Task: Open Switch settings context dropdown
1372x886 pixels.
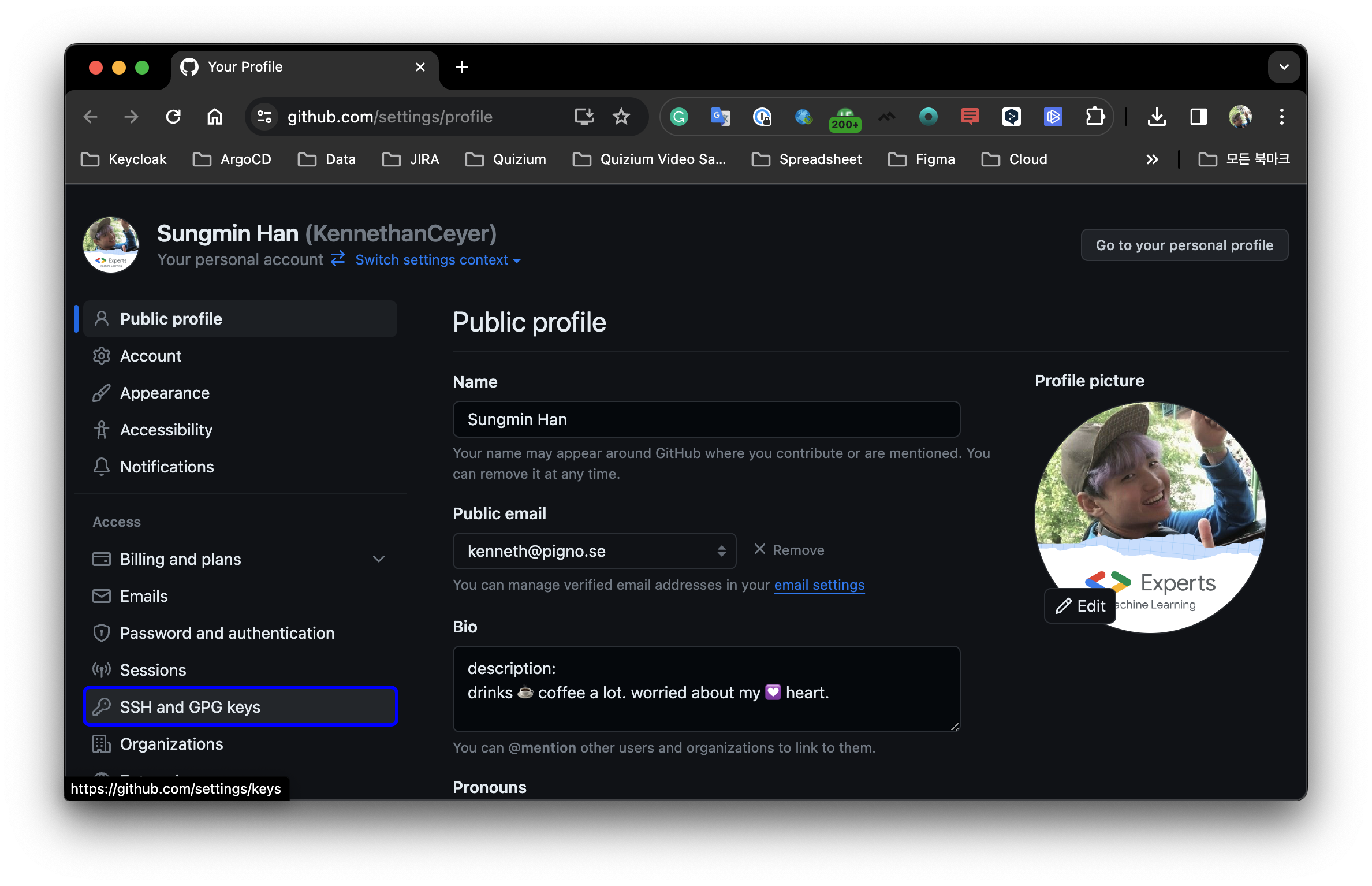Action: (x=438, y=260)
